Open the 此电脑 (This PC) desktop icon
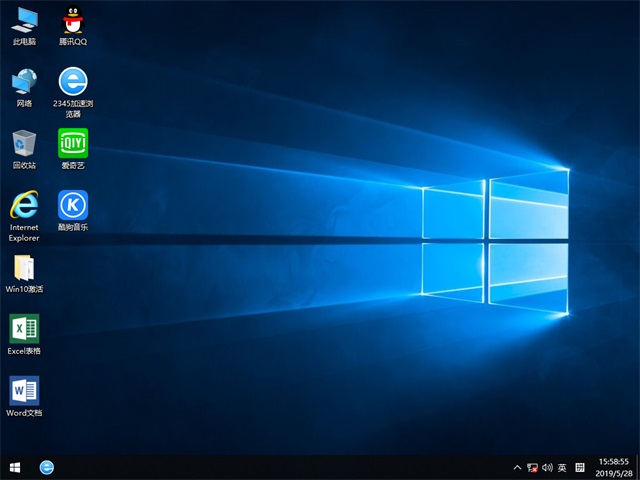Image resolution: width=640 pixels, height=480 pixels. (24, 20)
